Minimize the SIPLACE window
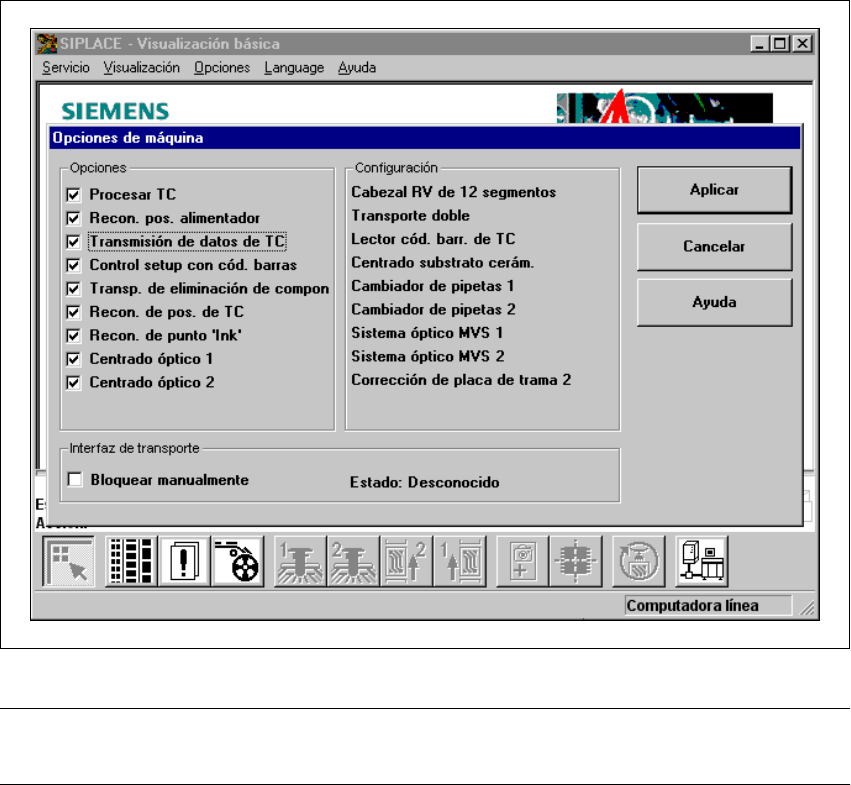 (760, 43)
